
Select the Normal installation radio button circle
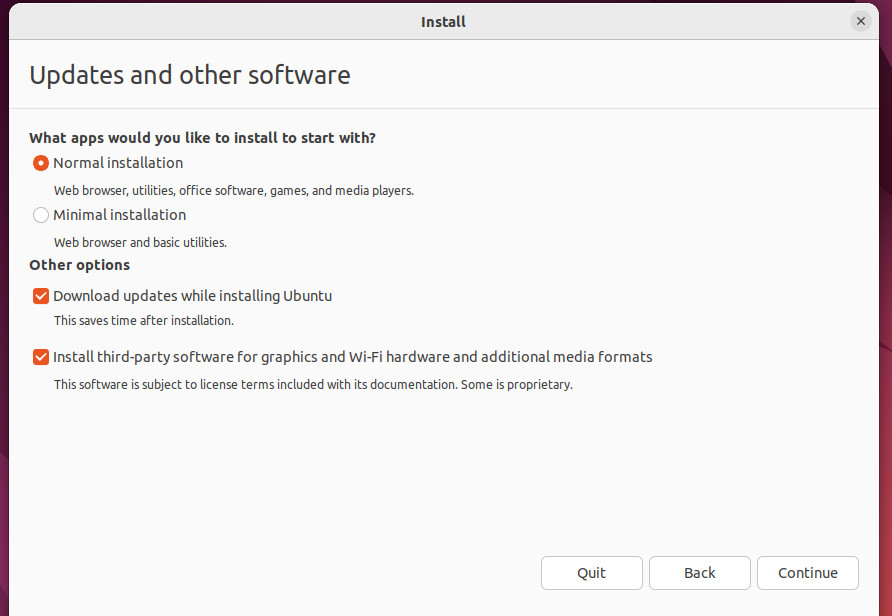coord(41,163)
